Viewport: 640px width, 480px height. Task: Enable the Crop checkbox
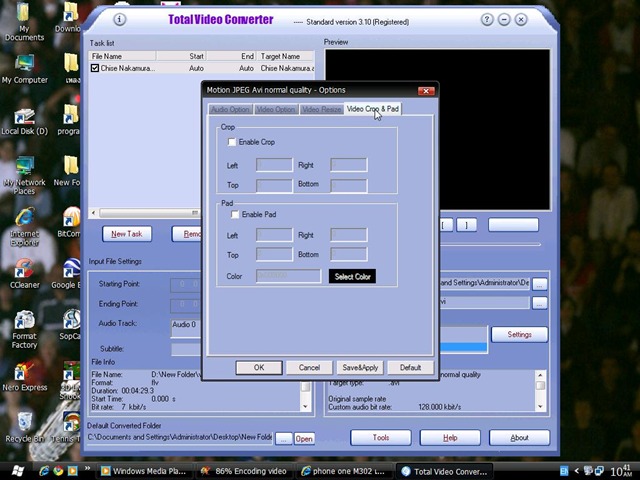point(232,142)
